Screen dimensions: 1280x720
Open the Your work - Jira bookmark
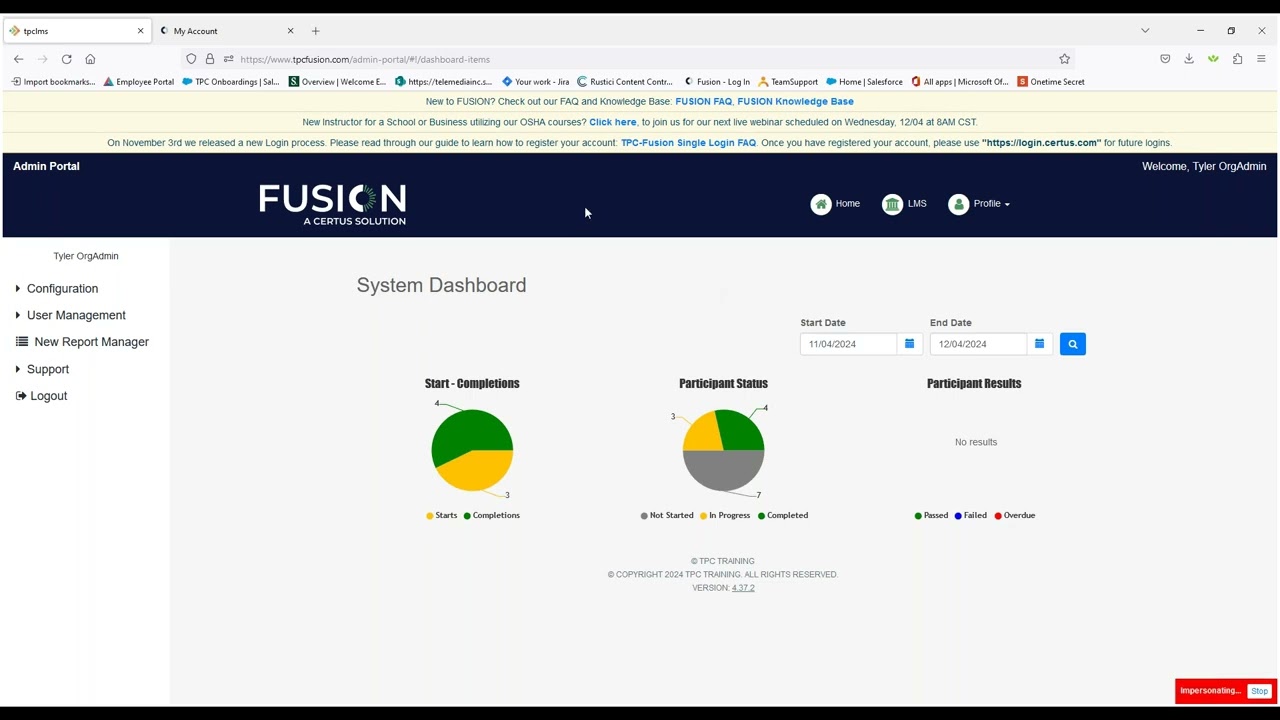pos(536,82)
